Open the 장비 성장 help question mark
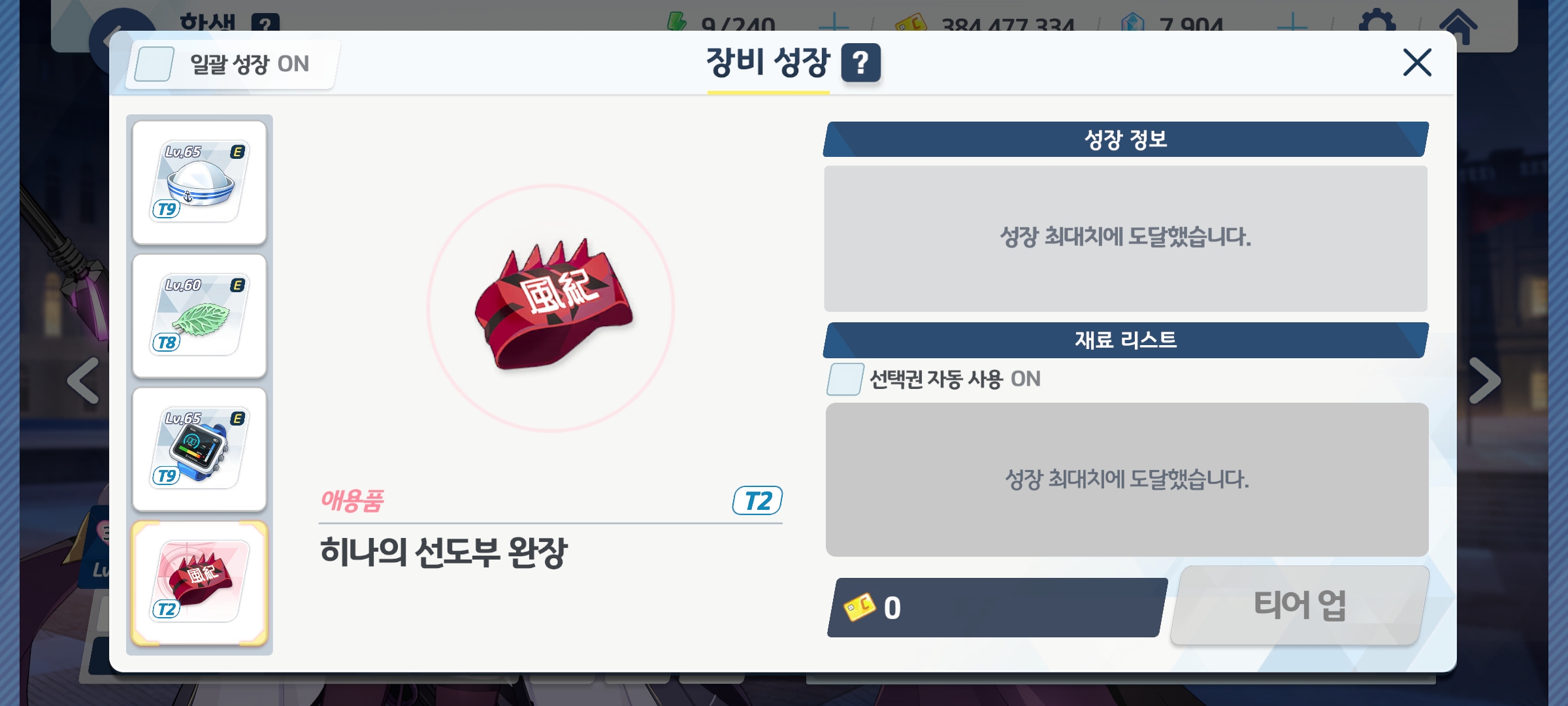1568x706 pixels. 860,63
